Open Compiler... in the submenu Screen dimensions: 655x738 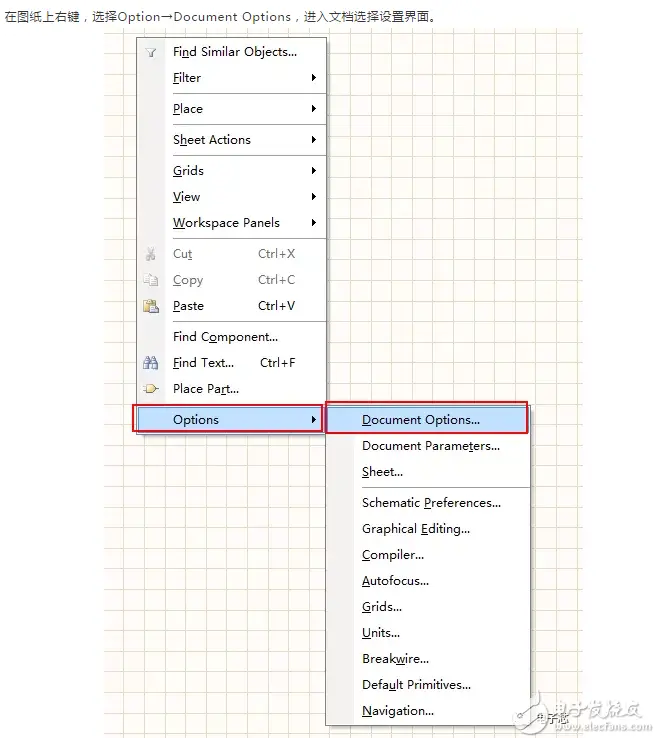pyautogui.click(x=428, y=555)
